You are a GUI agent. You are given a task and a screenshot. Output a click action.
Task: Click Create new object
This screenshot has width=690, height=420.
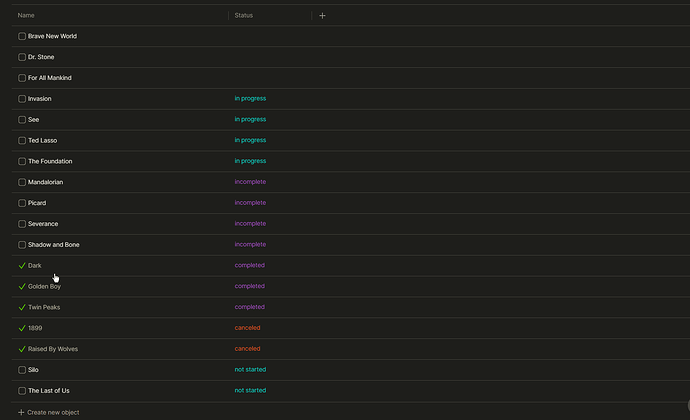point(49,413)
